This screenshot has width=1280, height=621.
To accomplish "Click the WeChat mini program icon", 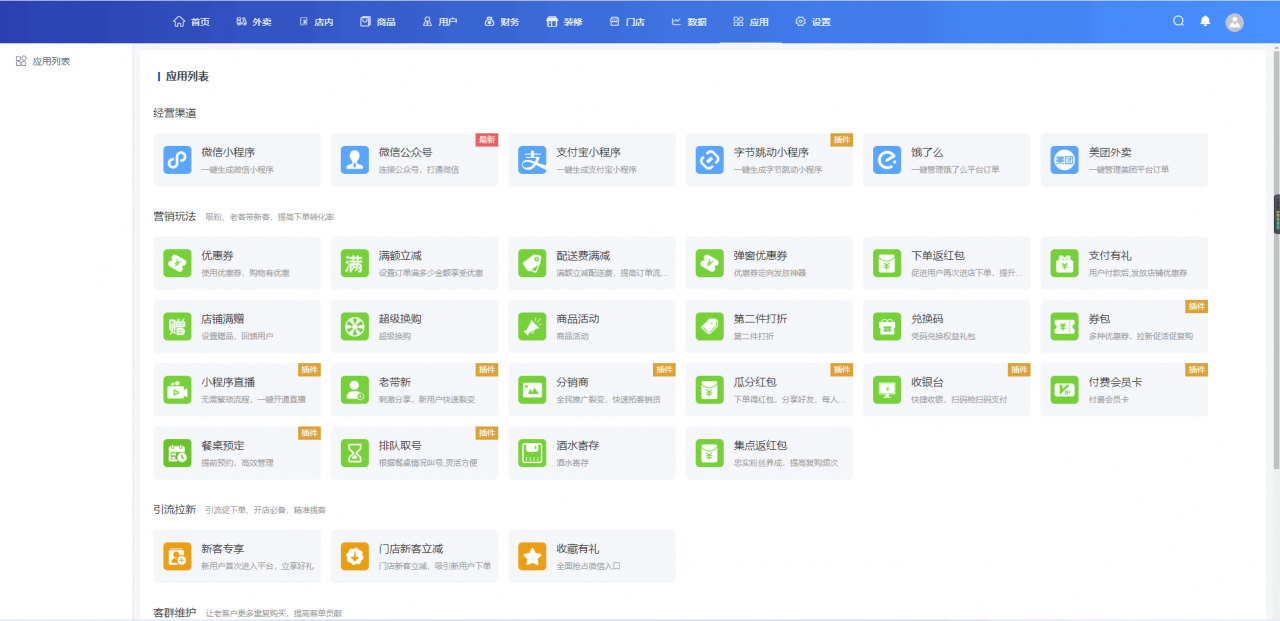I will coord(177,160).
